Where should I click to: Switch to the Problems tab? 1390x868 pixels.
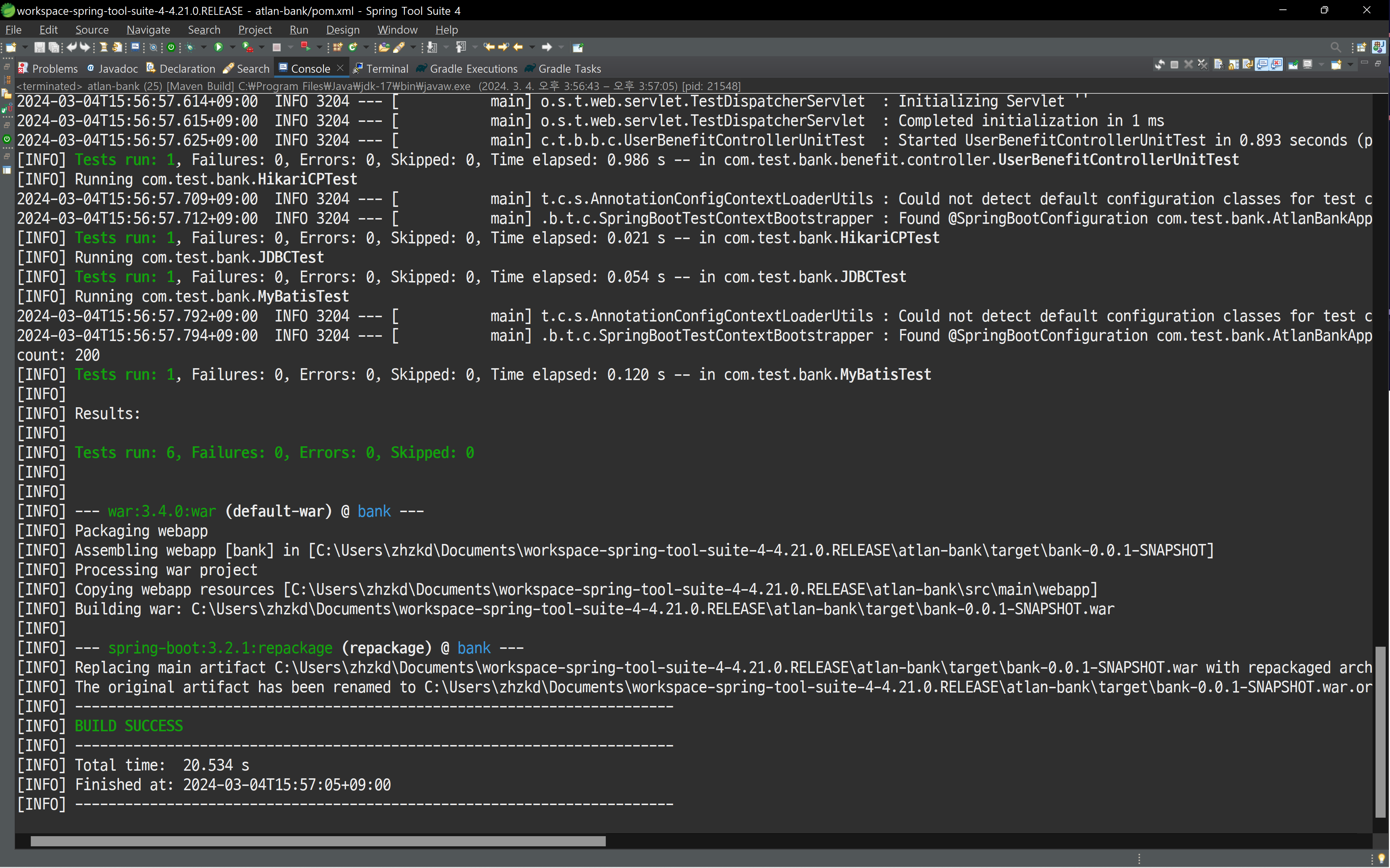point(48,68)
